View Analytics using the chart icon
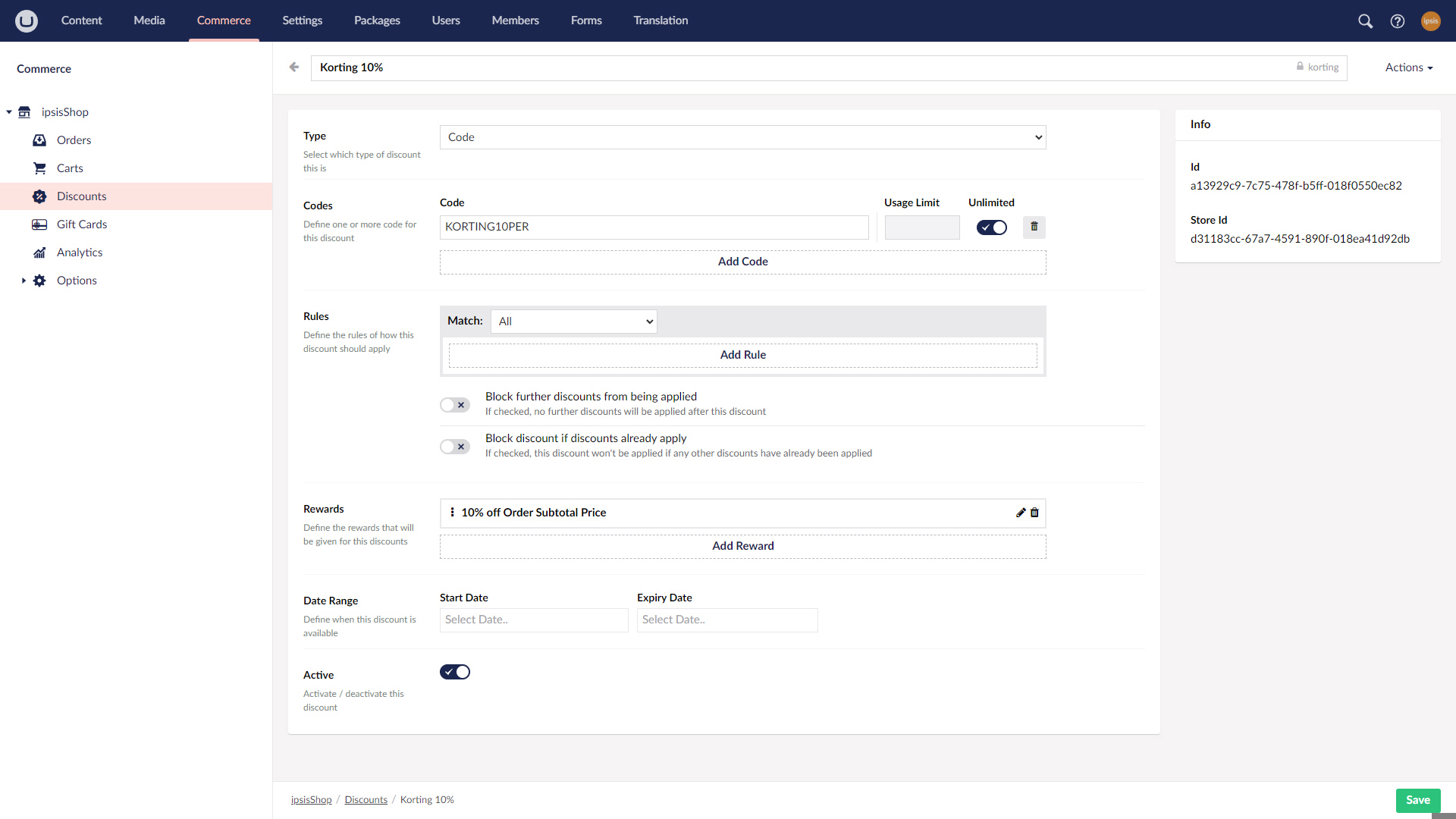1456x819 pixels. click(x=39, y=253)
